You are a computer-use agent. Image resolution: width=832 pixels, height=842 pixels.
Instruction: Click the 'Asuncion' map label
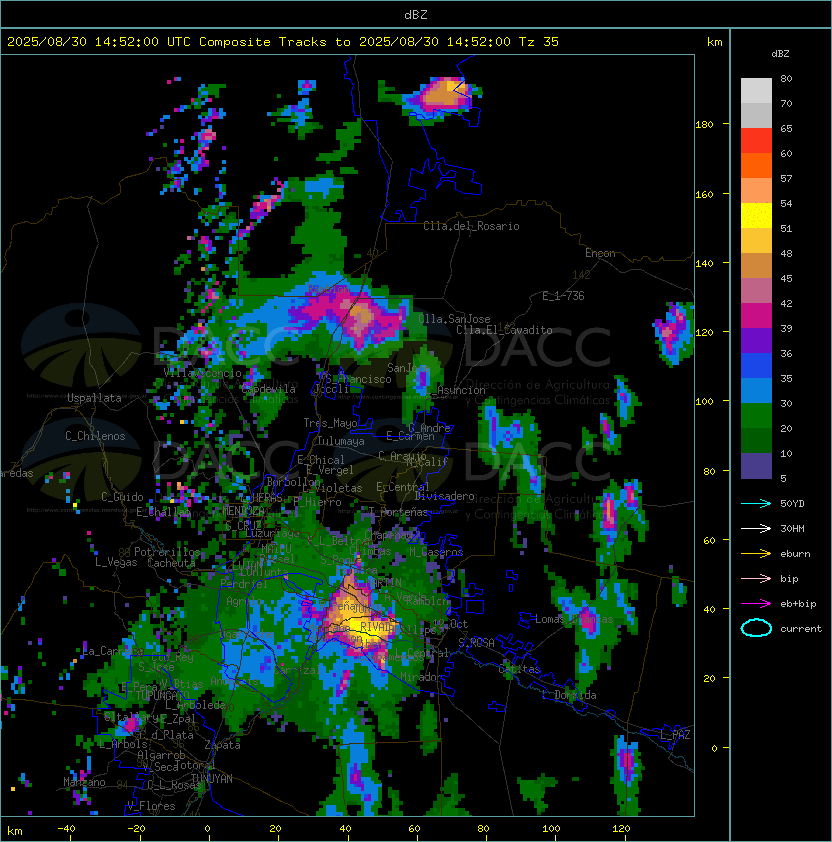tap(461, 390)
